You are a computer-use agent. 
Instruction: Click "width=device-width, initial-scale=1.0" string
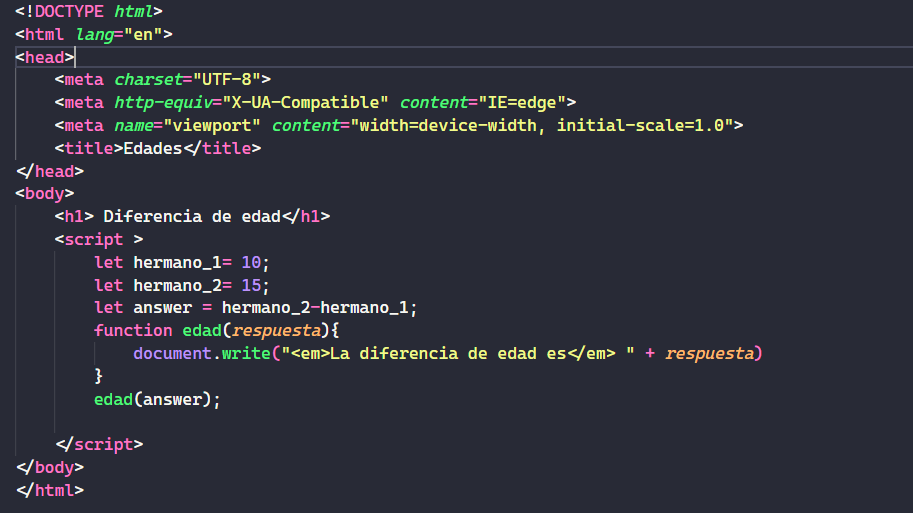click(x=542, y=126)
